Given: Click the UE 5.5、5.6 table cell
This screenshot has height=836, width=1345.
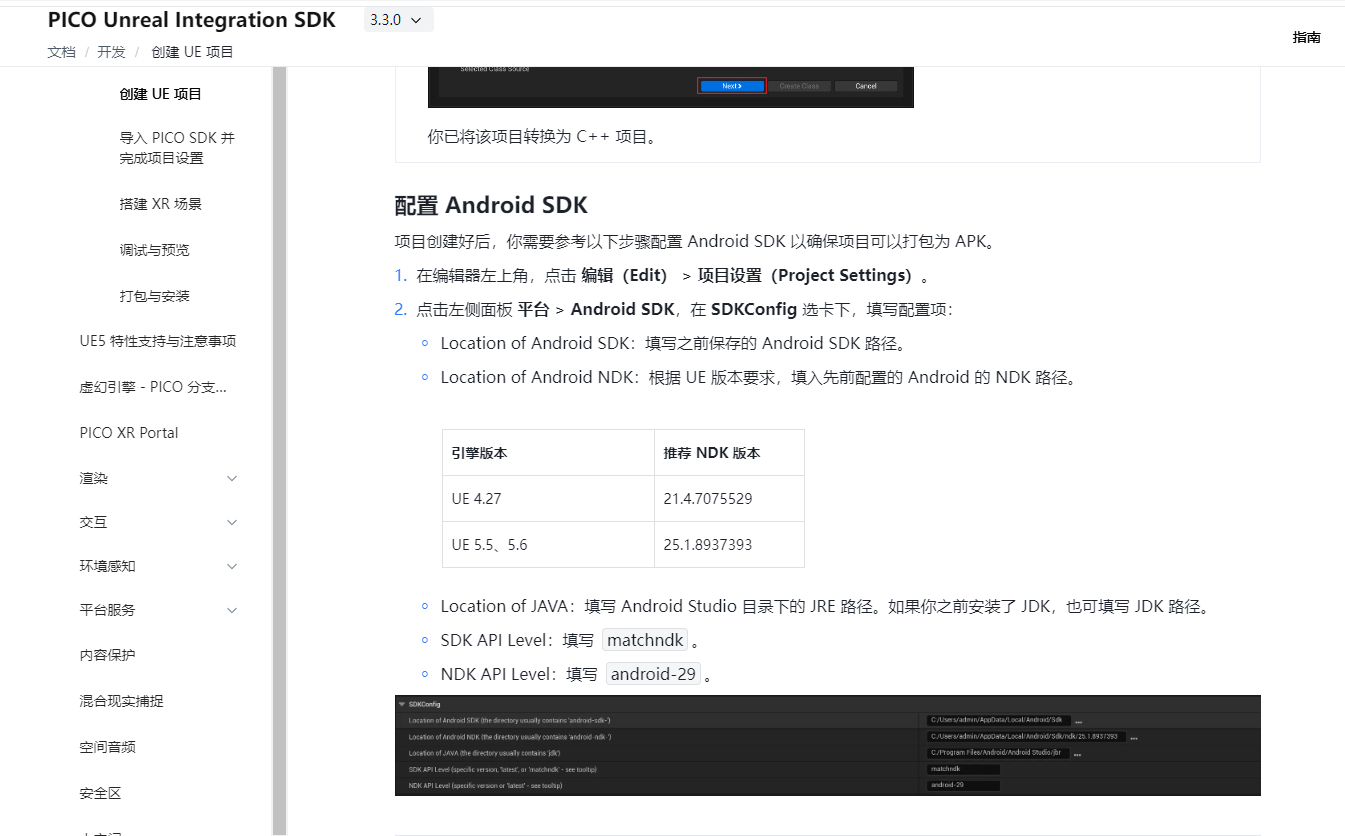Looking at the screenshot, I should pos(548,545).
